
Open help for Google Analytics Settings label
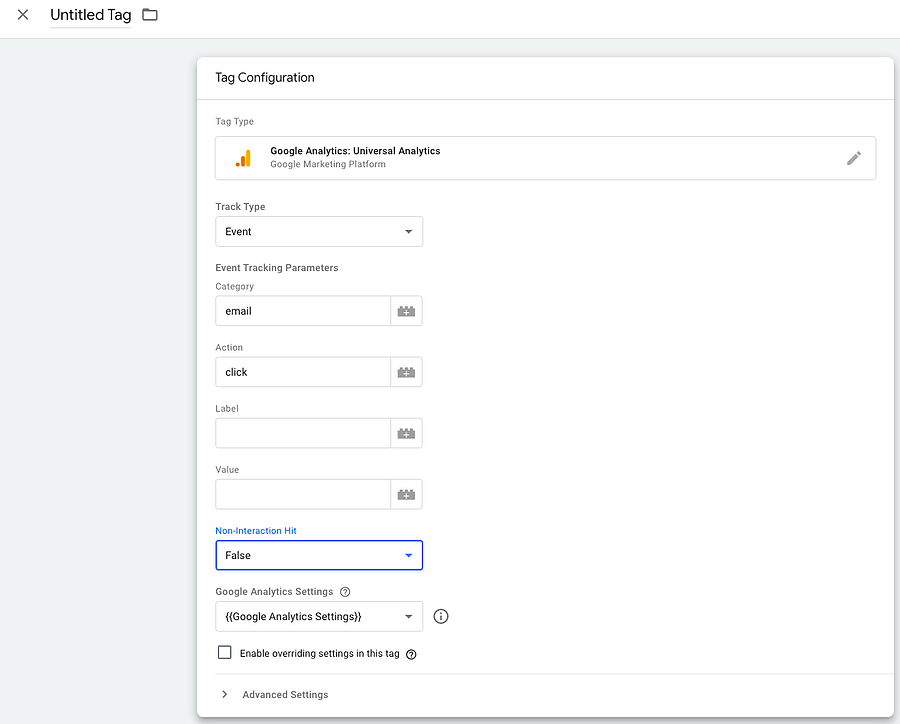(x=345, y=592)
